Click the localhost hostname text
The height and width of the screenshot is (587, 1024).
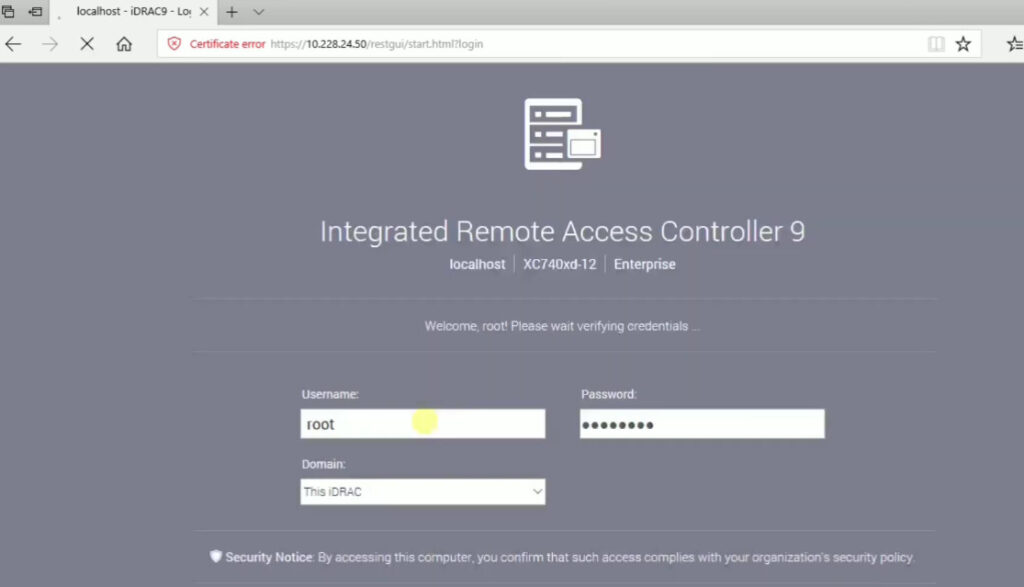point(477,264)
